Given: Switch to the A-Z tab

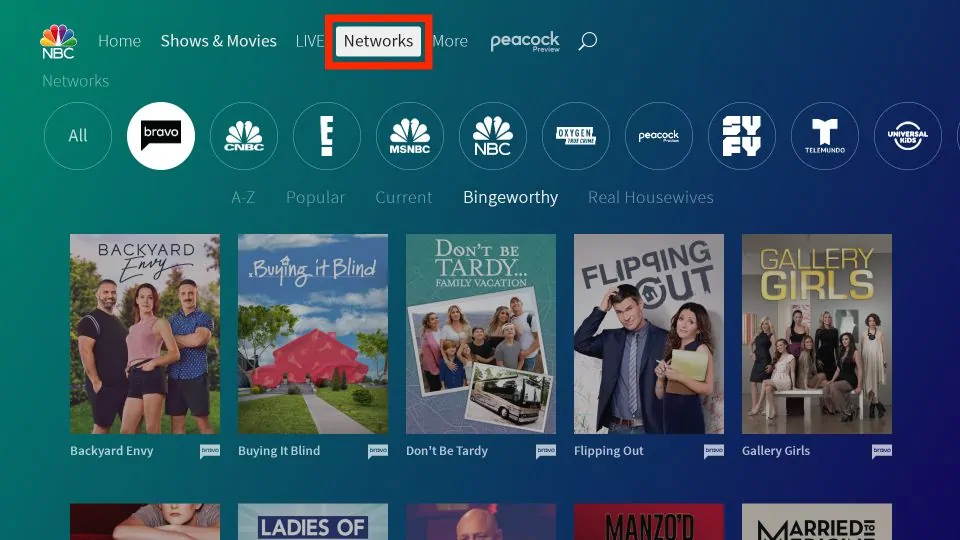Looking at the screenshot, I should click(243, 197).
